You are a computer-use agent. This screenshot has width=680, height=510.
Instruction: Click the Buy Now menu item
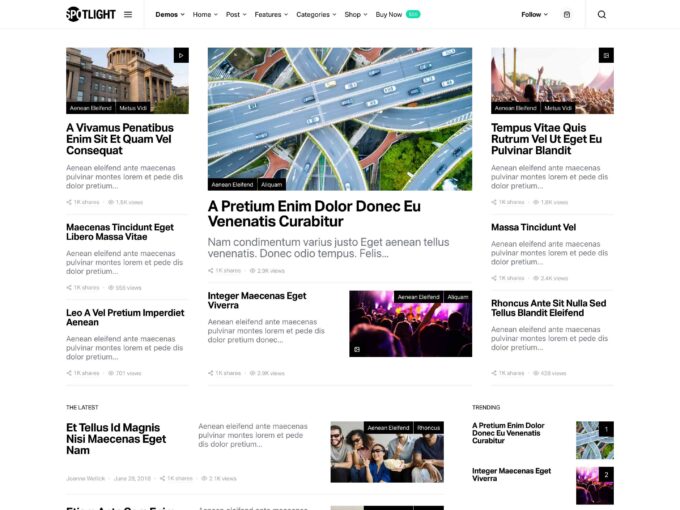pos(389,14)
